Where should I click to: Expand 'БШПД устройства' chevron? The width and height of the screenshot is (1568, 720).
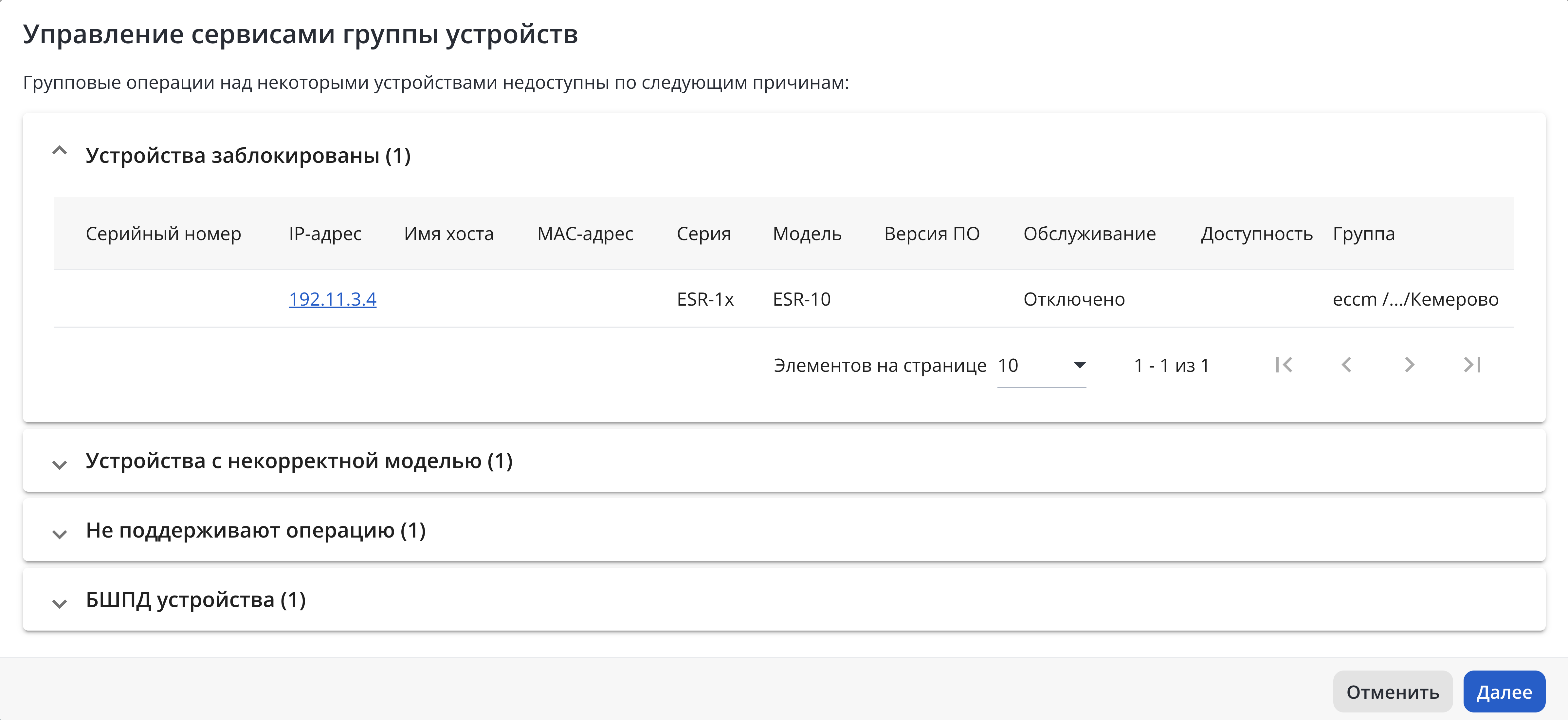pos(60,604)
